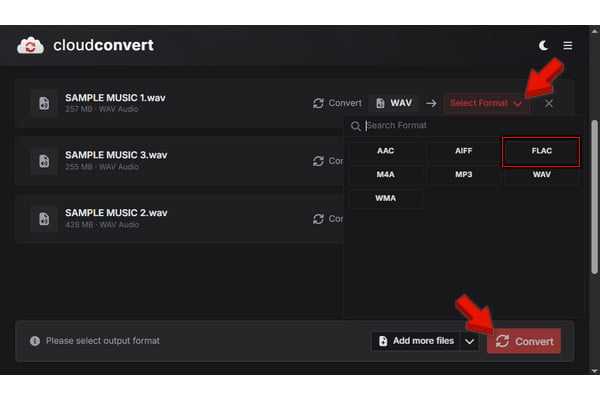Choose the WMA format option
Viewport: 600px width, 400px height.
pos(386,198)
